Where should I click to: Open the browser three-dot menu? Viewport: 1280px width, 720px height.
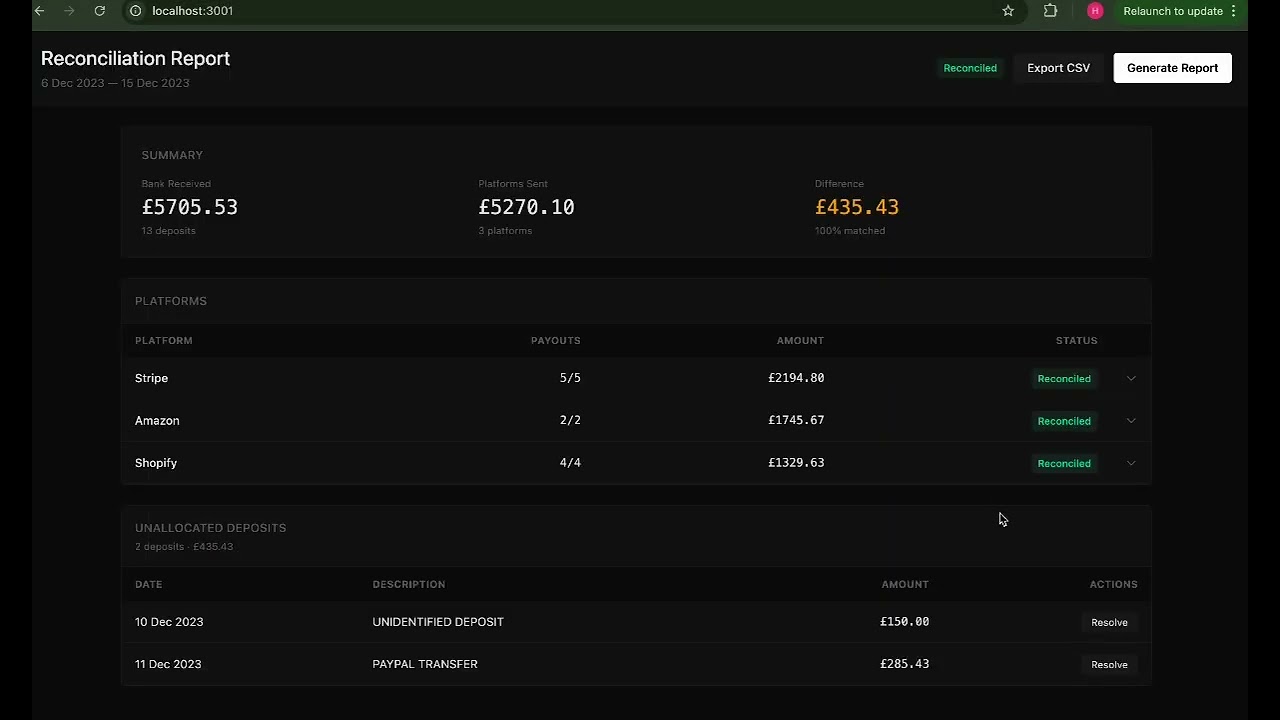(1233, 11)
